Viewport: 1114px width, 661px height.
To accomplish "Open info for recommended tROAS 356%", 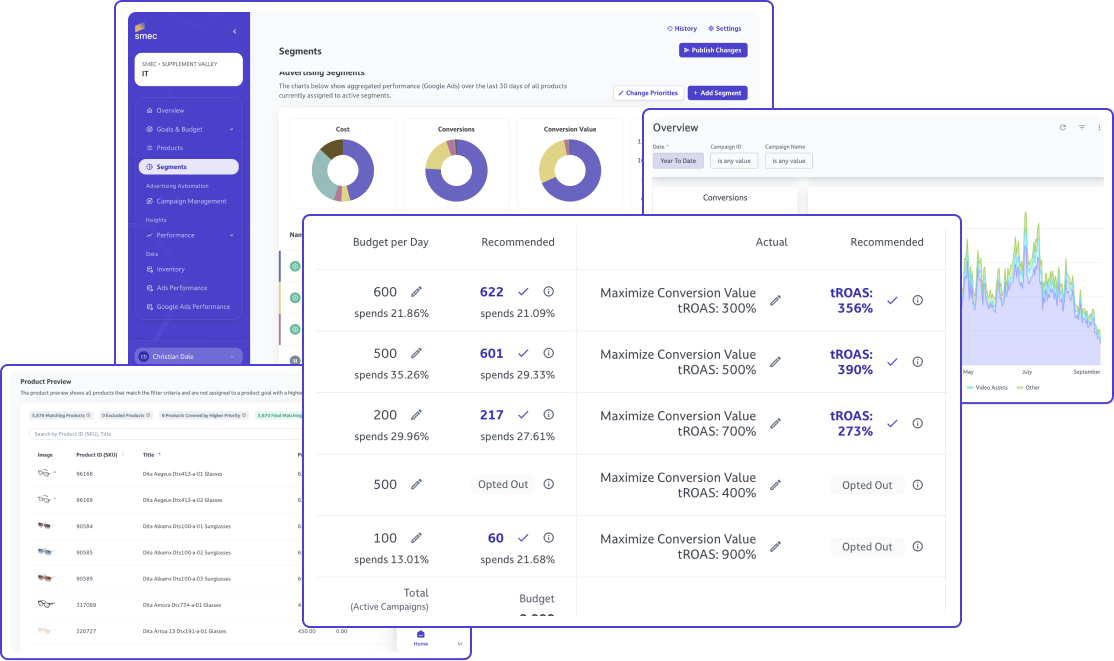I will [917, 300].
